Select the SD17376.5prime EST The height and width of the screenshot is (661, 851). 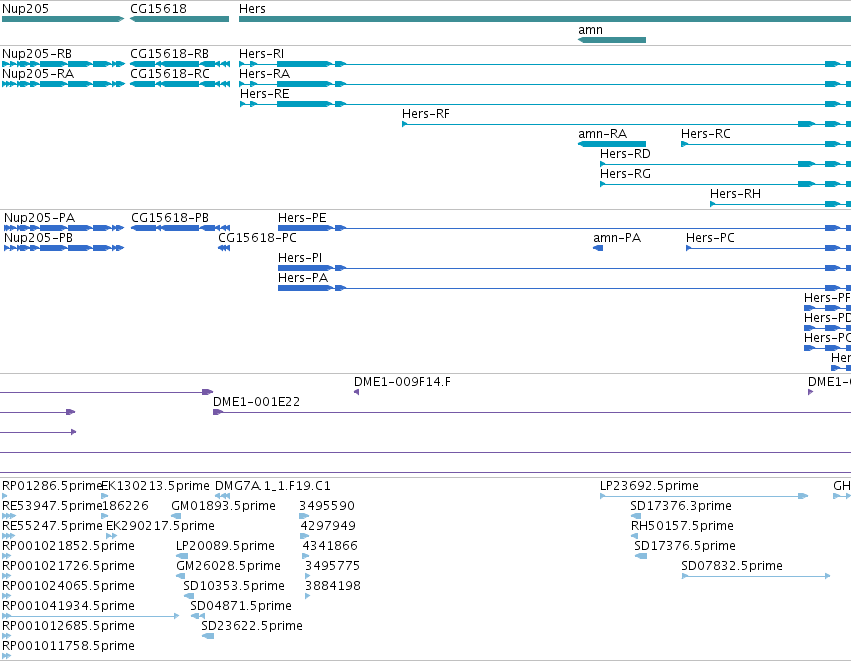coord(685,546)
